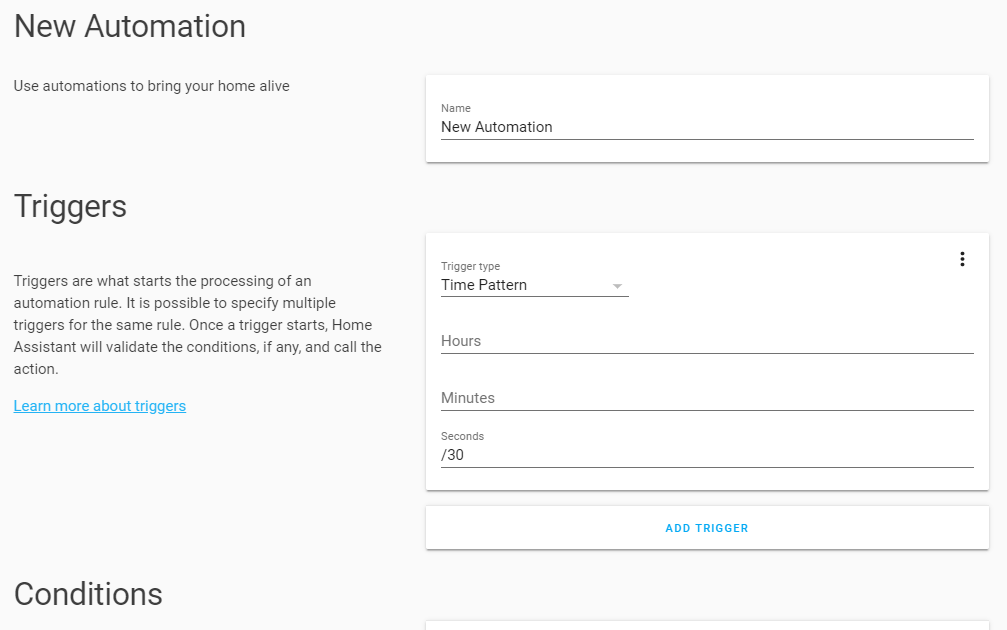This screenshot has width=1007, height=630.
Task: Click the New Automation page heading
Action: [130, 26]
